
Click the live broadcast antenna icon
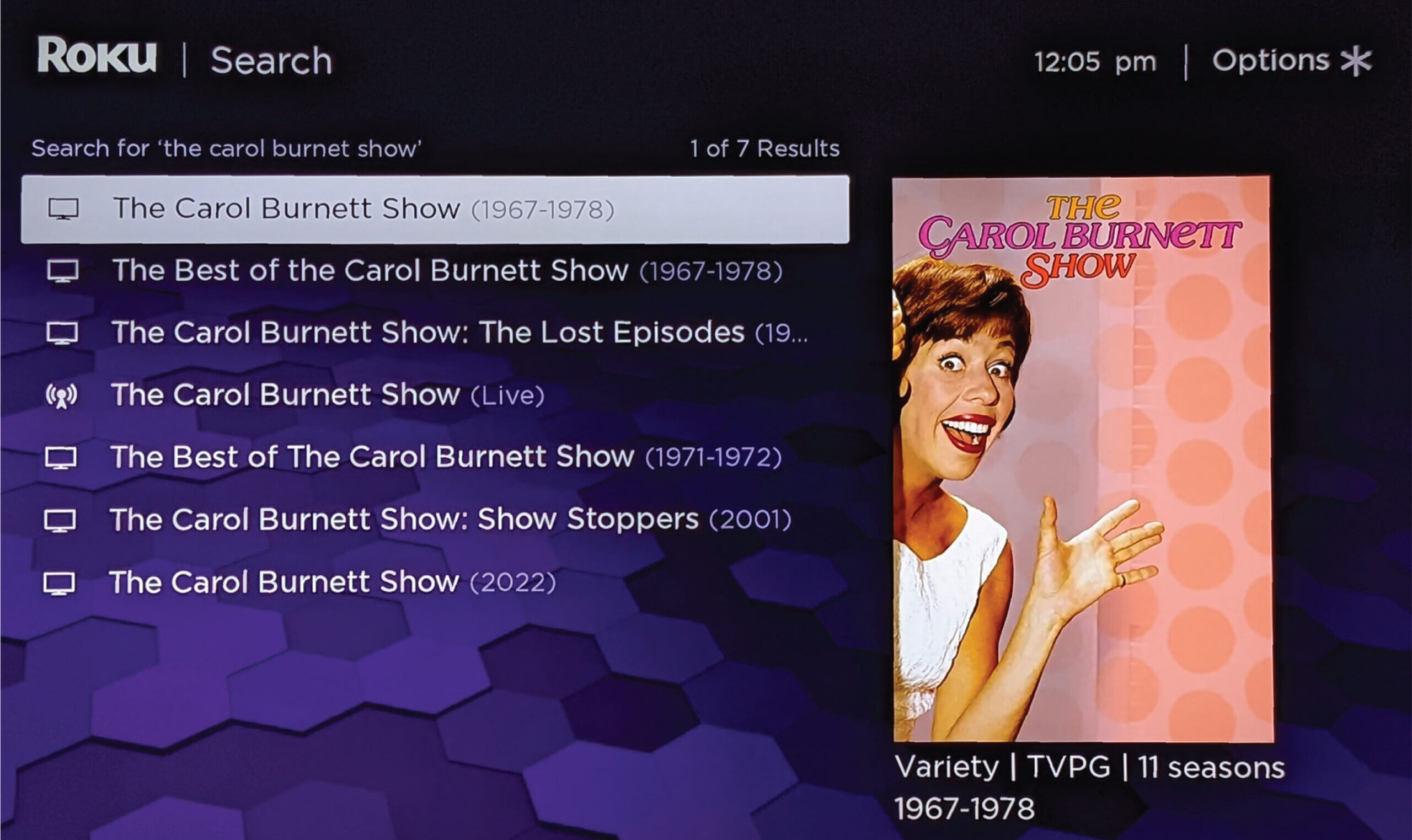click(x=62, y=395)
